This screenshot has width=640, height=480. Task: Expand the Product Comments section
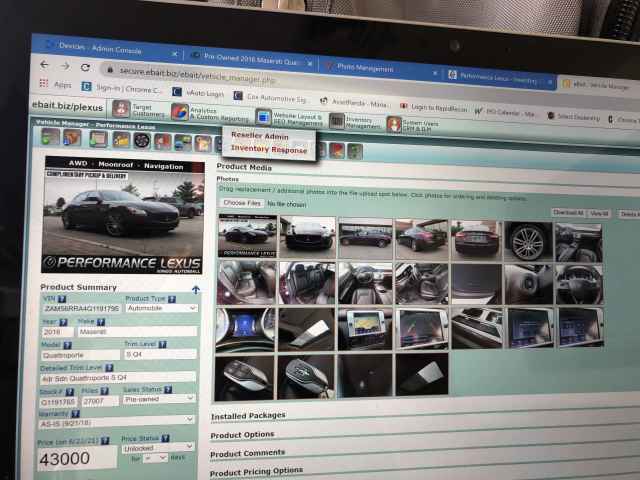pyautogui.click(x=247, y=453)
